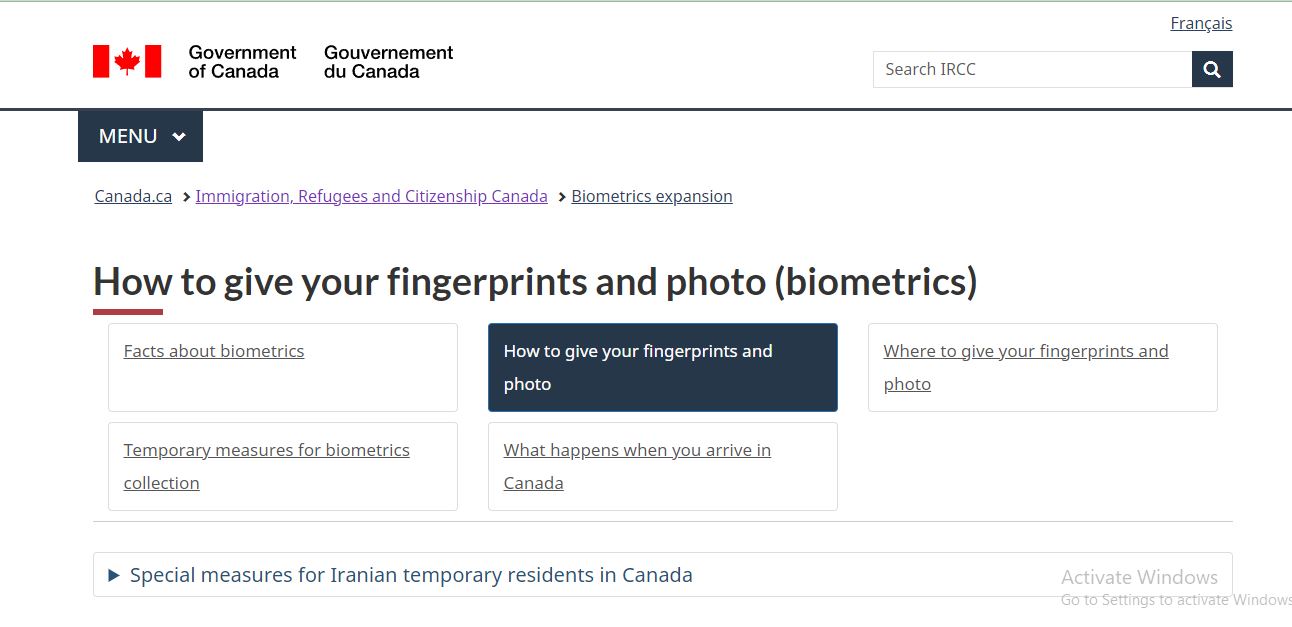Click the Government of Canada flag logo

pos(127,60)
